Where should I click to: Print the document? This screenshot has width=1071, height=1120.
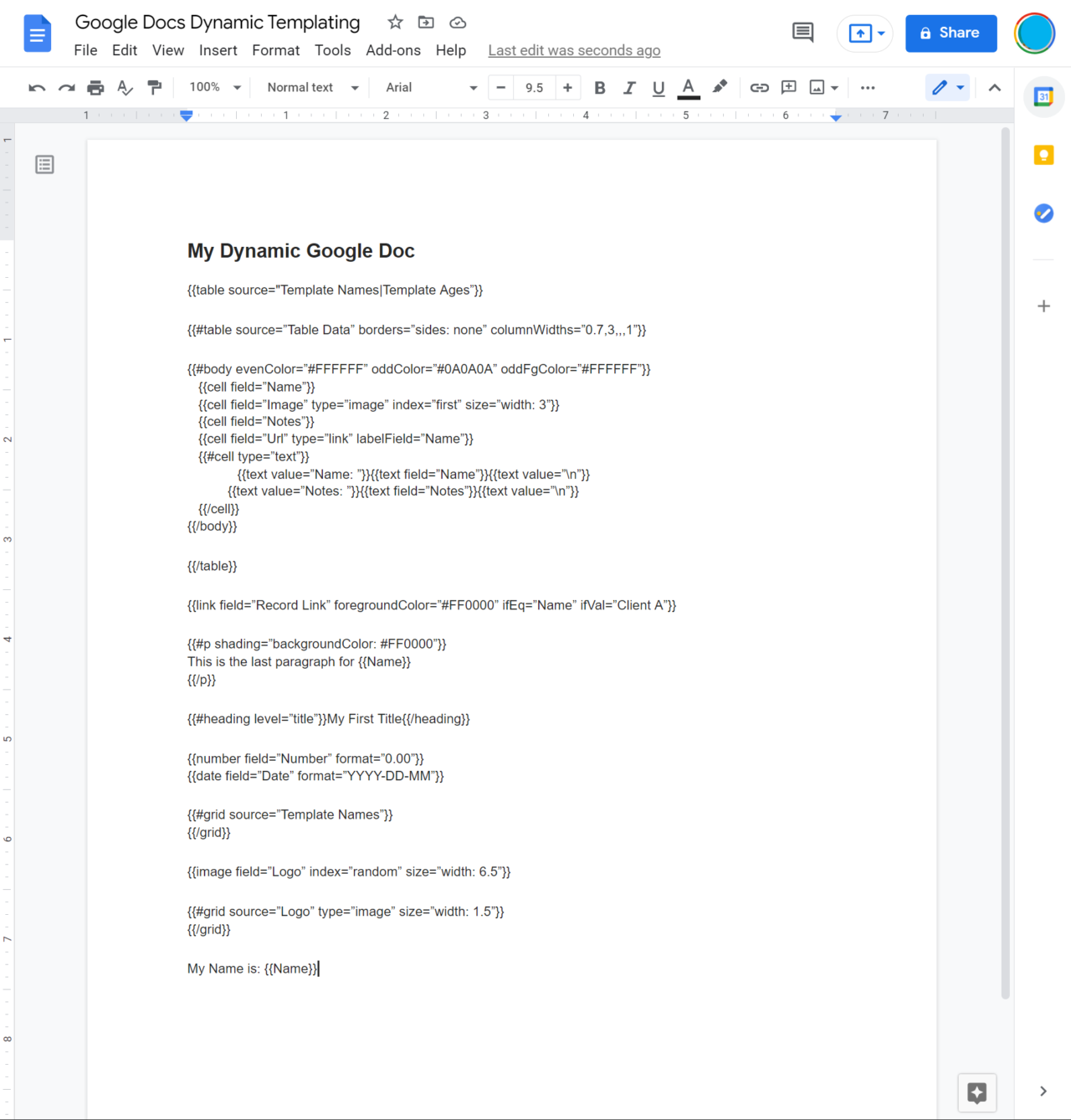pyautogui.click(x=95, y=87)
